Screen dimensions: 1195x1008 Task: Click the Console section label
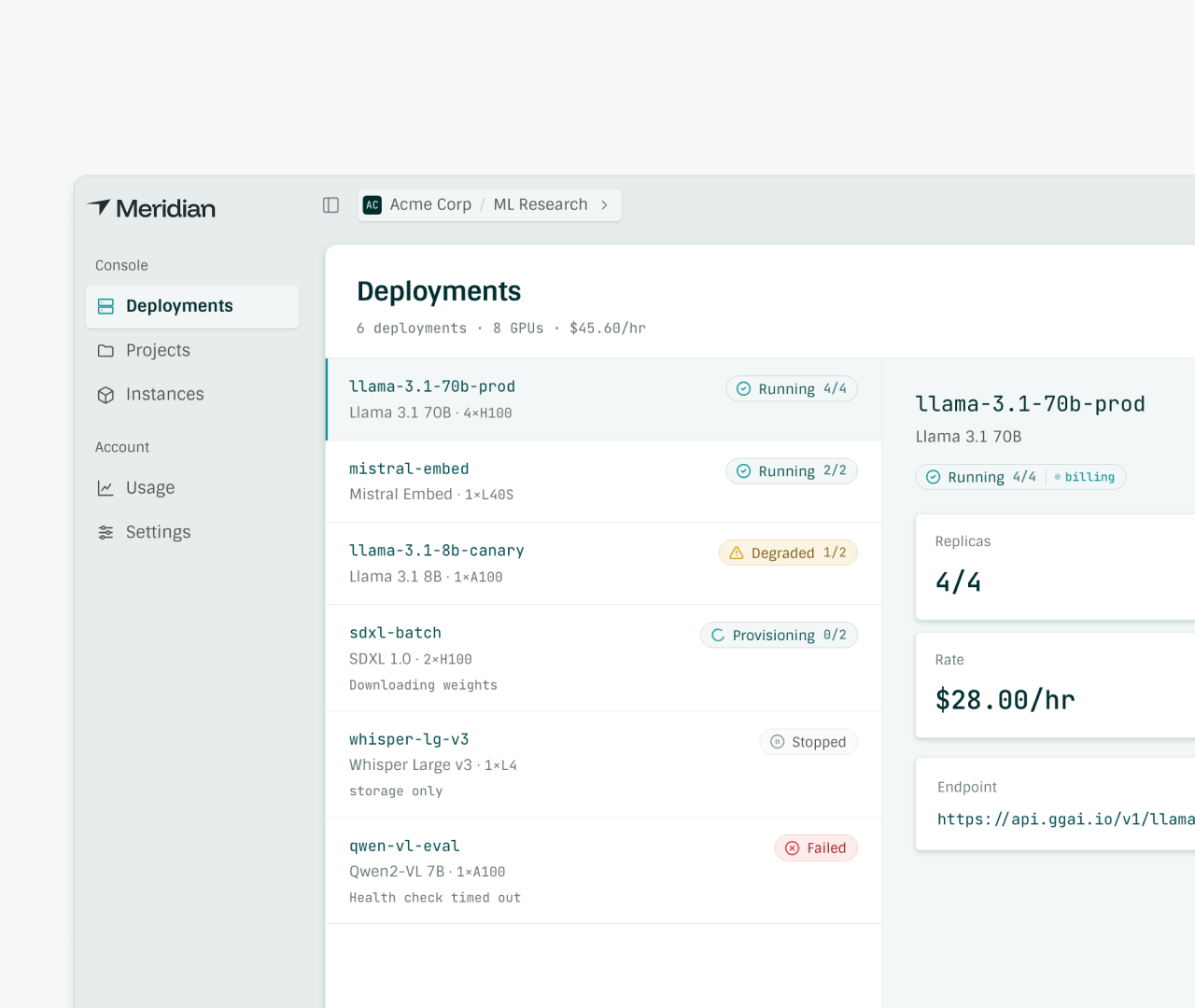[121, 266]
